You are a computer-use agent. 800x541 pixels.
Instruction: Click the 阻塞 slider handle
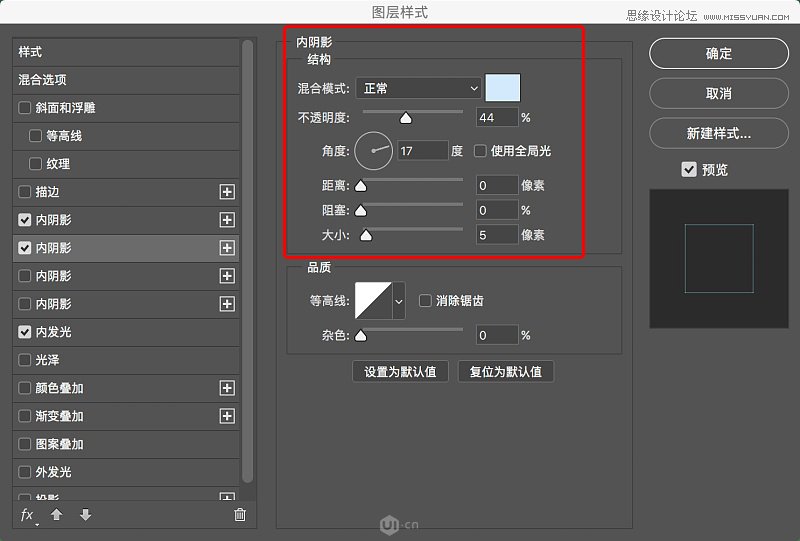[x=361, y=210]
